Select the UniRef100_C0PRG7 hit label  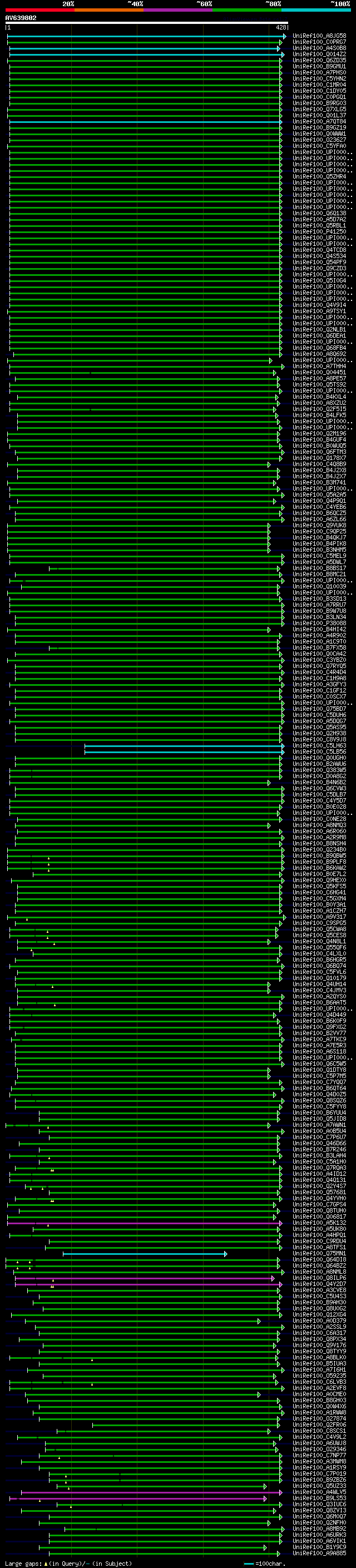click(x=319, y=42)
